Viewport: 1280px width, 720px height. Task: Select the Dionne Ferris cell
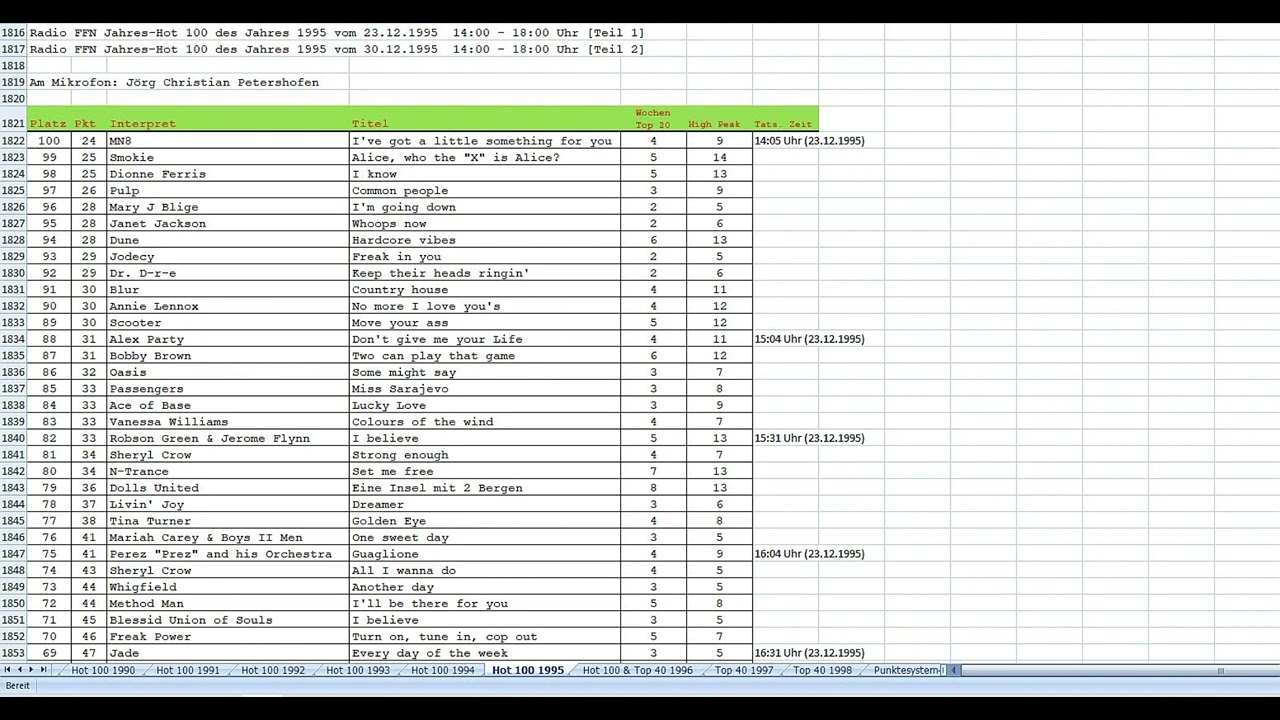tap(228, 174)
